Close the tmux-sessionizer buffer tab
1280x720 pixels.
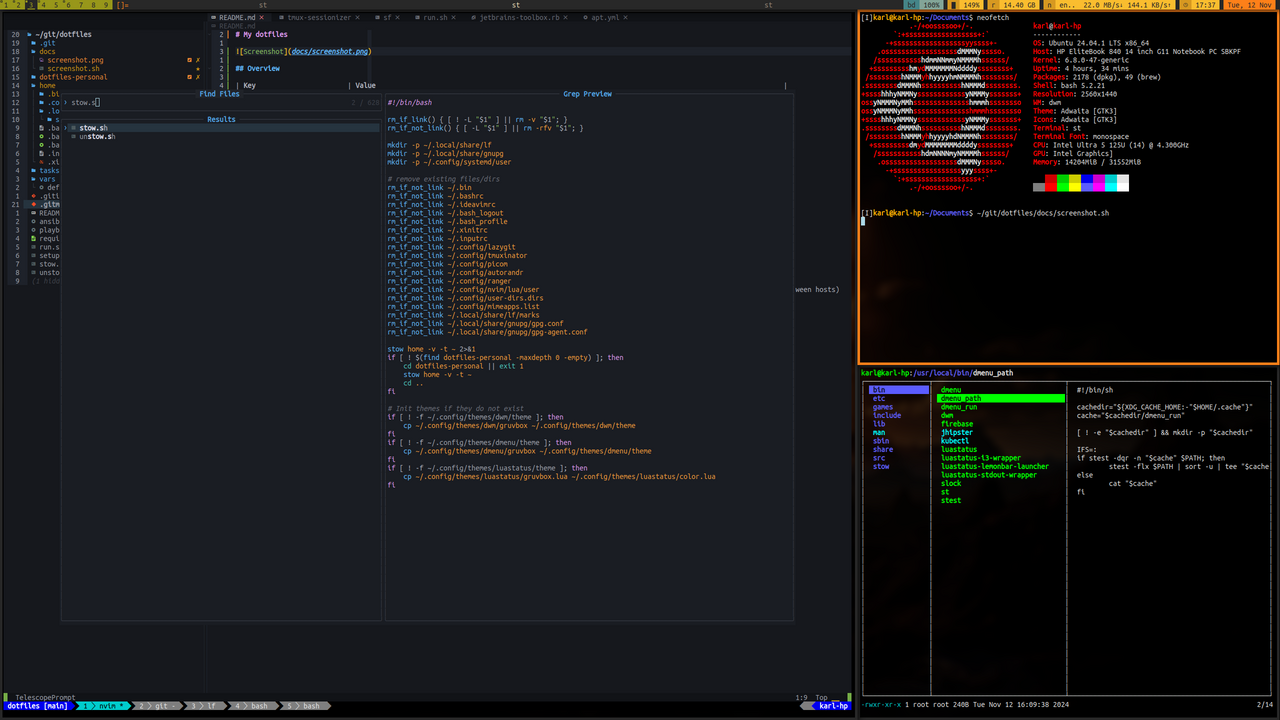[x=358, y=17]
